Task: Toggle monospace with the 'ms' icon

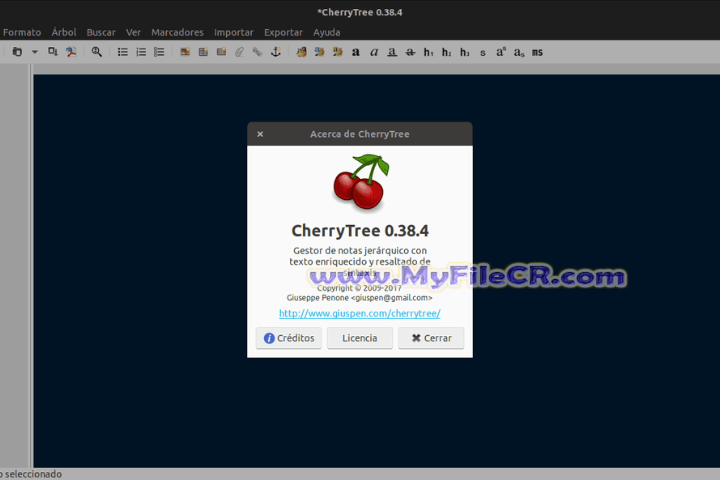Action: [x=537, y=52]
